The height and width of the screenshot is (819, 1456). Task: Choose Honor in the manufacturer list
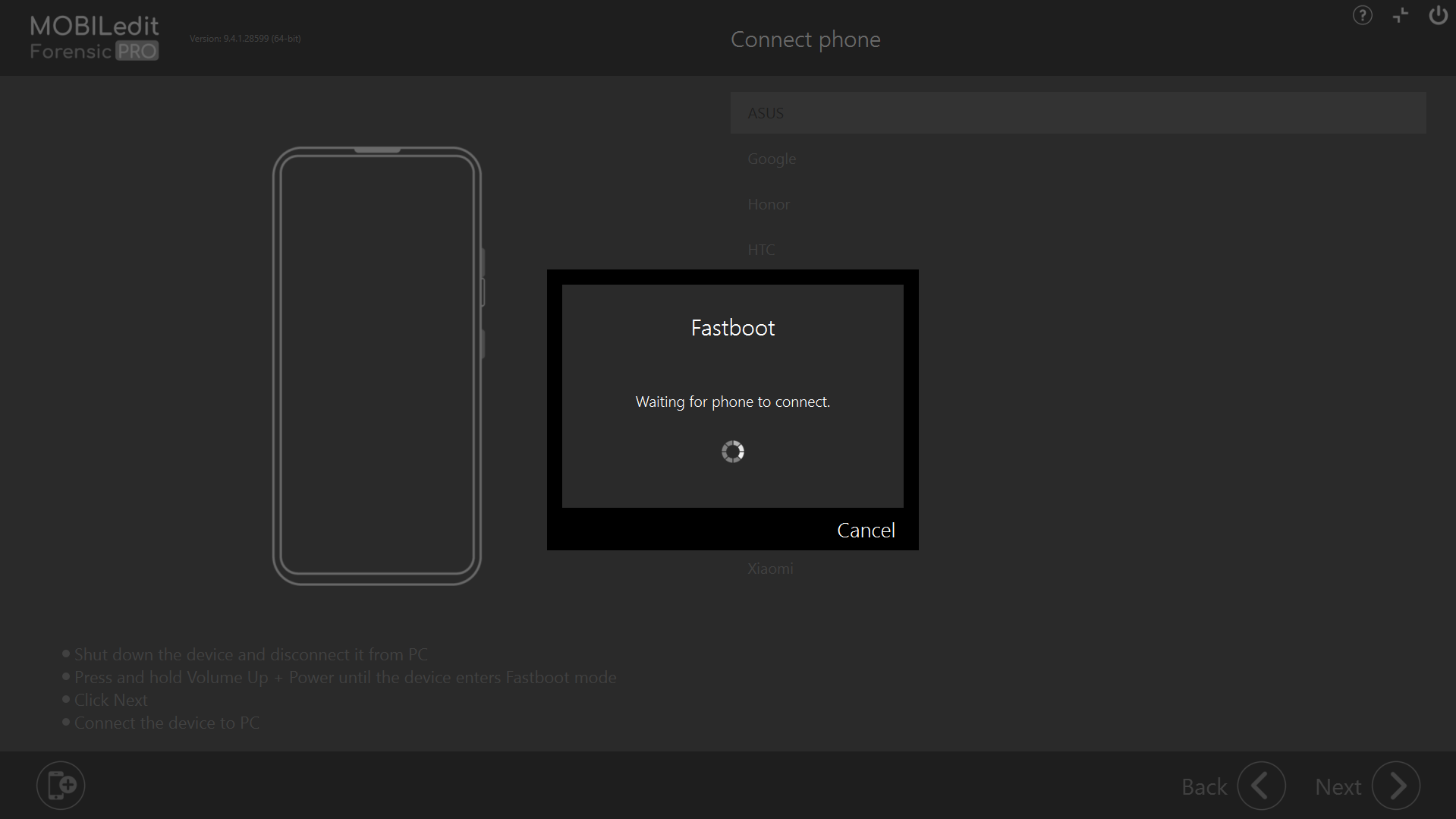point(769,204)
